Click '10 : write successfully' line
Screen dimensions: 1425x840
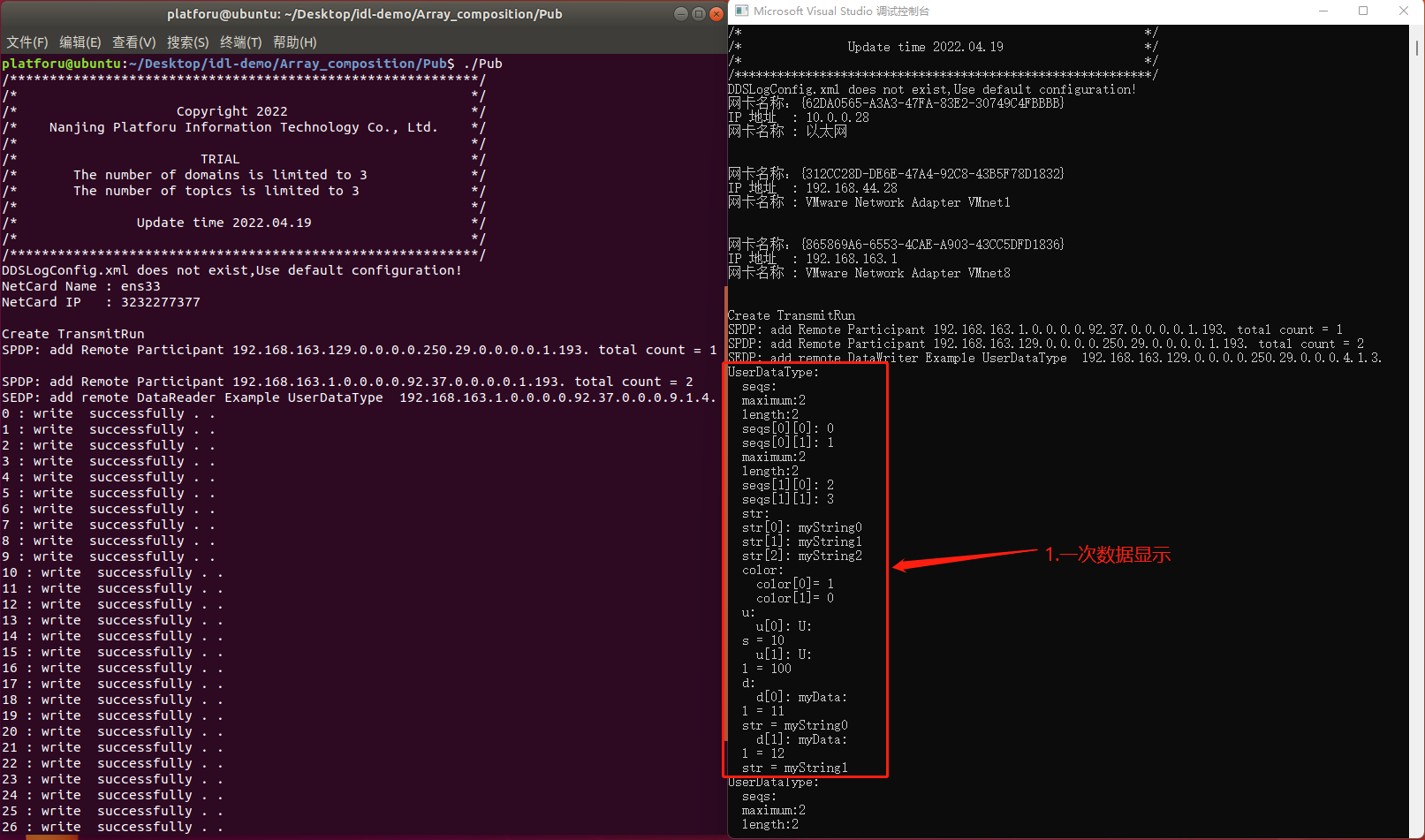[x=112, y=572]
